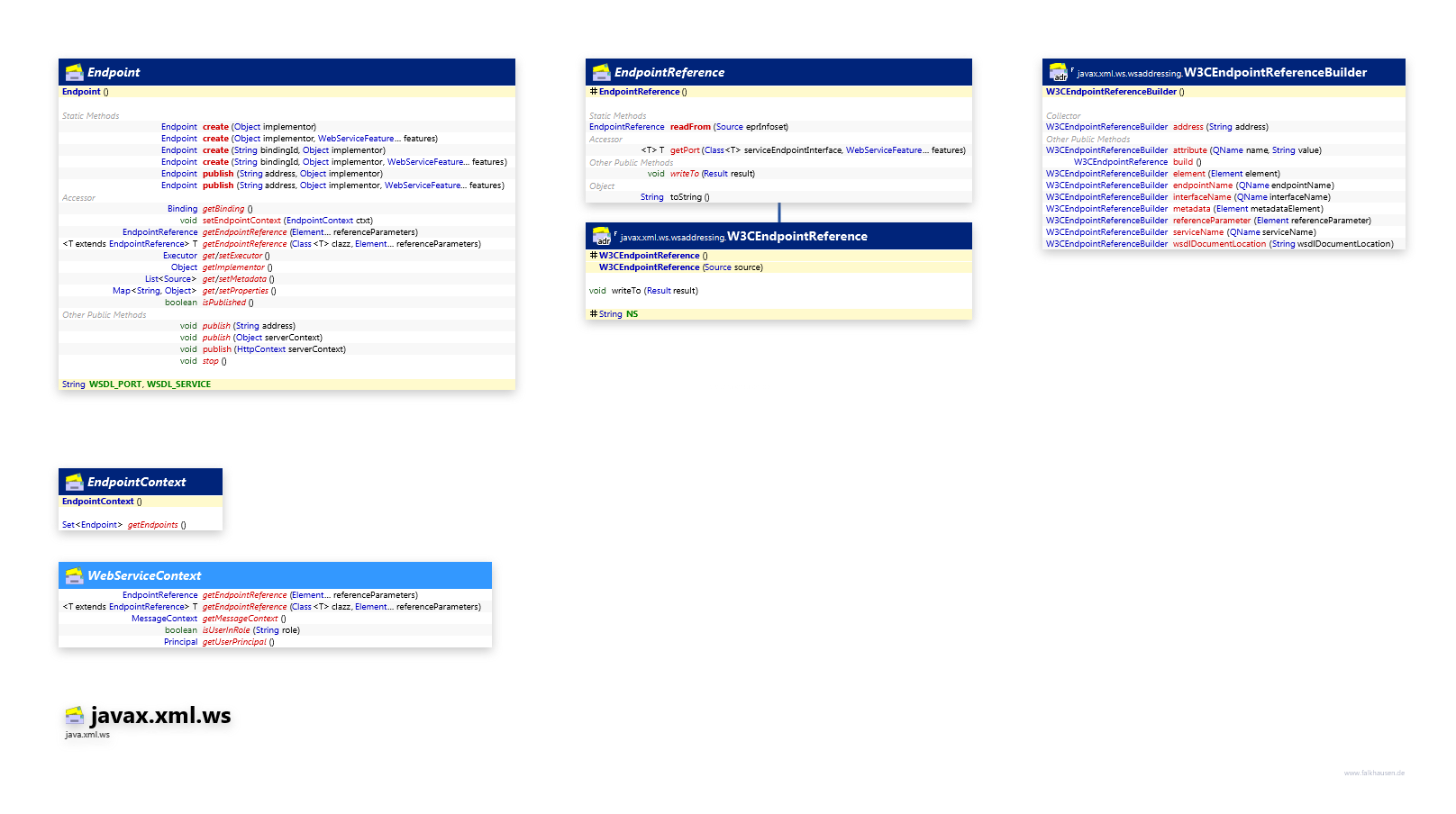The width and height of the screenshot is (1456, 814).
Task: Click the EndpointContext class icon
Action: pos(74,483)
